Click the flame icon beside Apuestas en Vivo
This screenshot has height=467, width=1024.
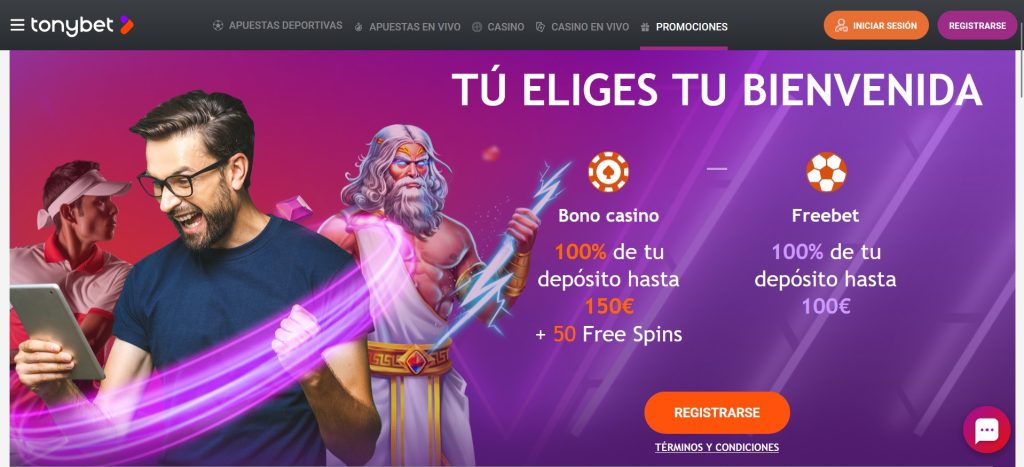click(359, 27)
